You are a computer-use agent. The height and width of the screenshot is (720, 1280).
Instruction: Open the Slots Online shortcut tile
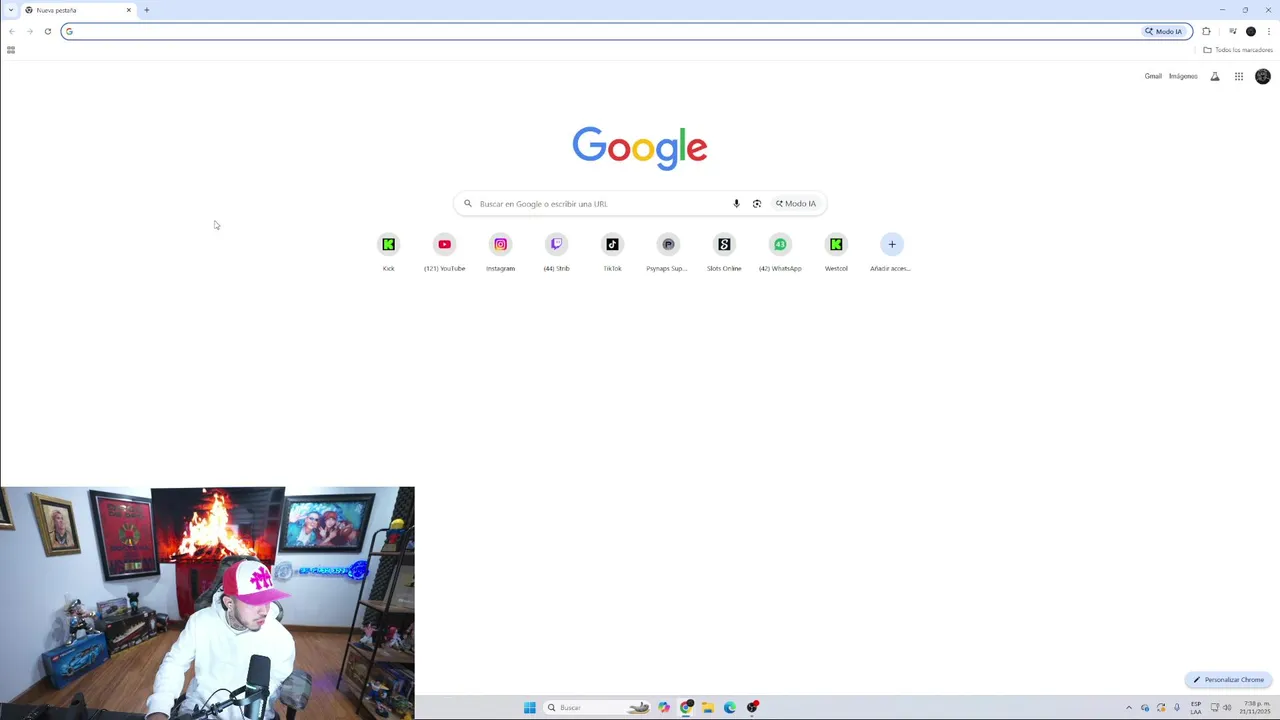coord(724,252)
